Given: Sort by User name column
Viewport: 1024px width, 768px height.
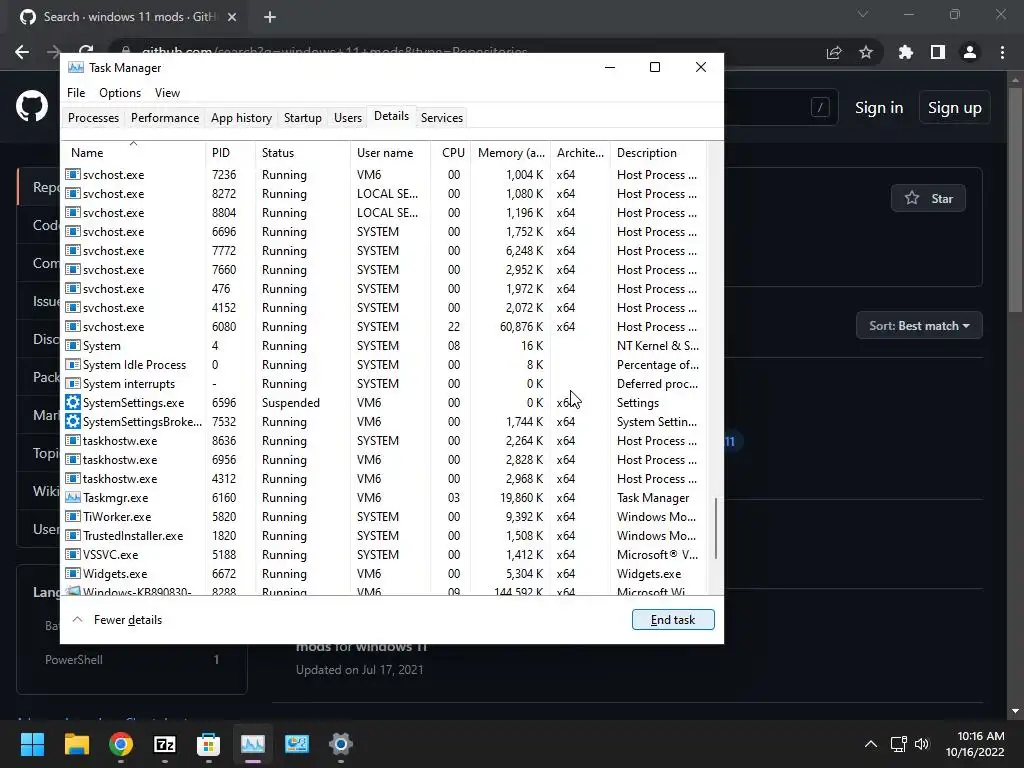Looking at the screenshot, I should 391,152.
